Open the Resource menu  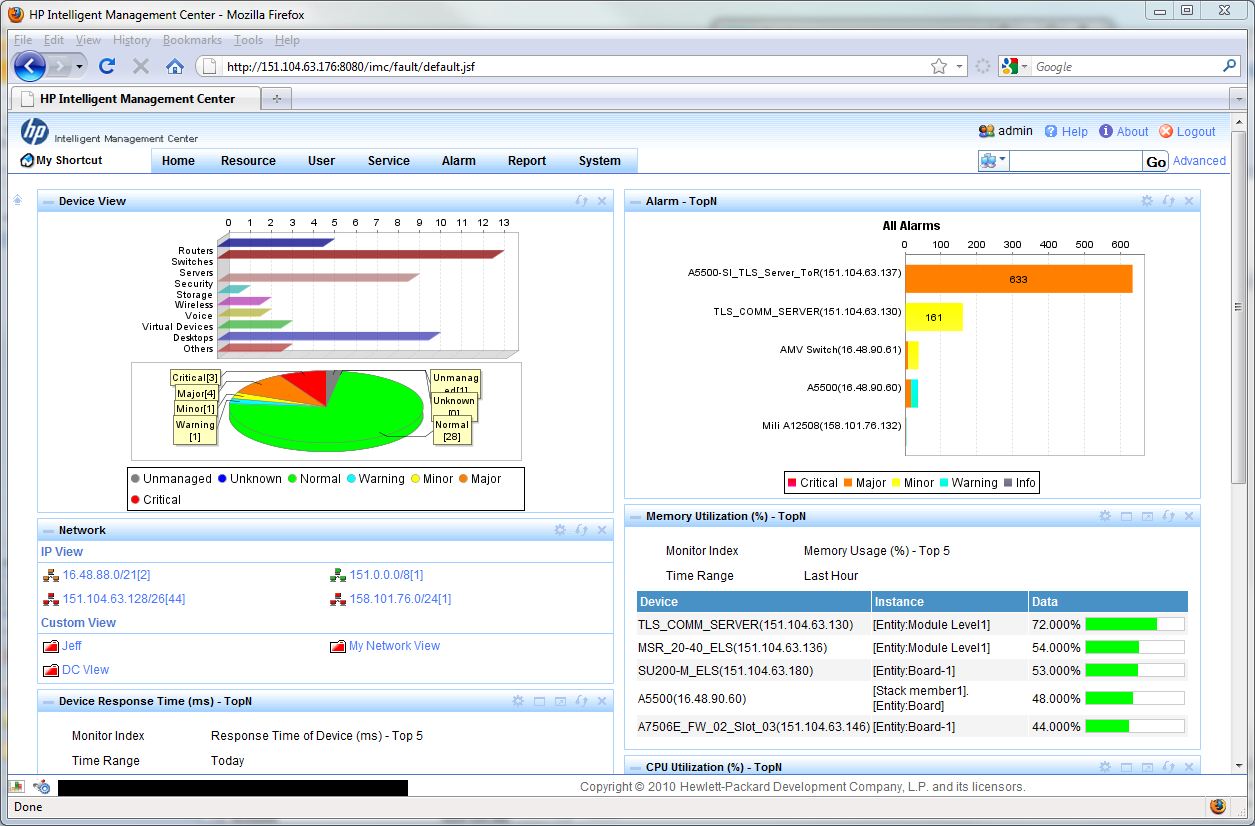click(x=248, y=161)
